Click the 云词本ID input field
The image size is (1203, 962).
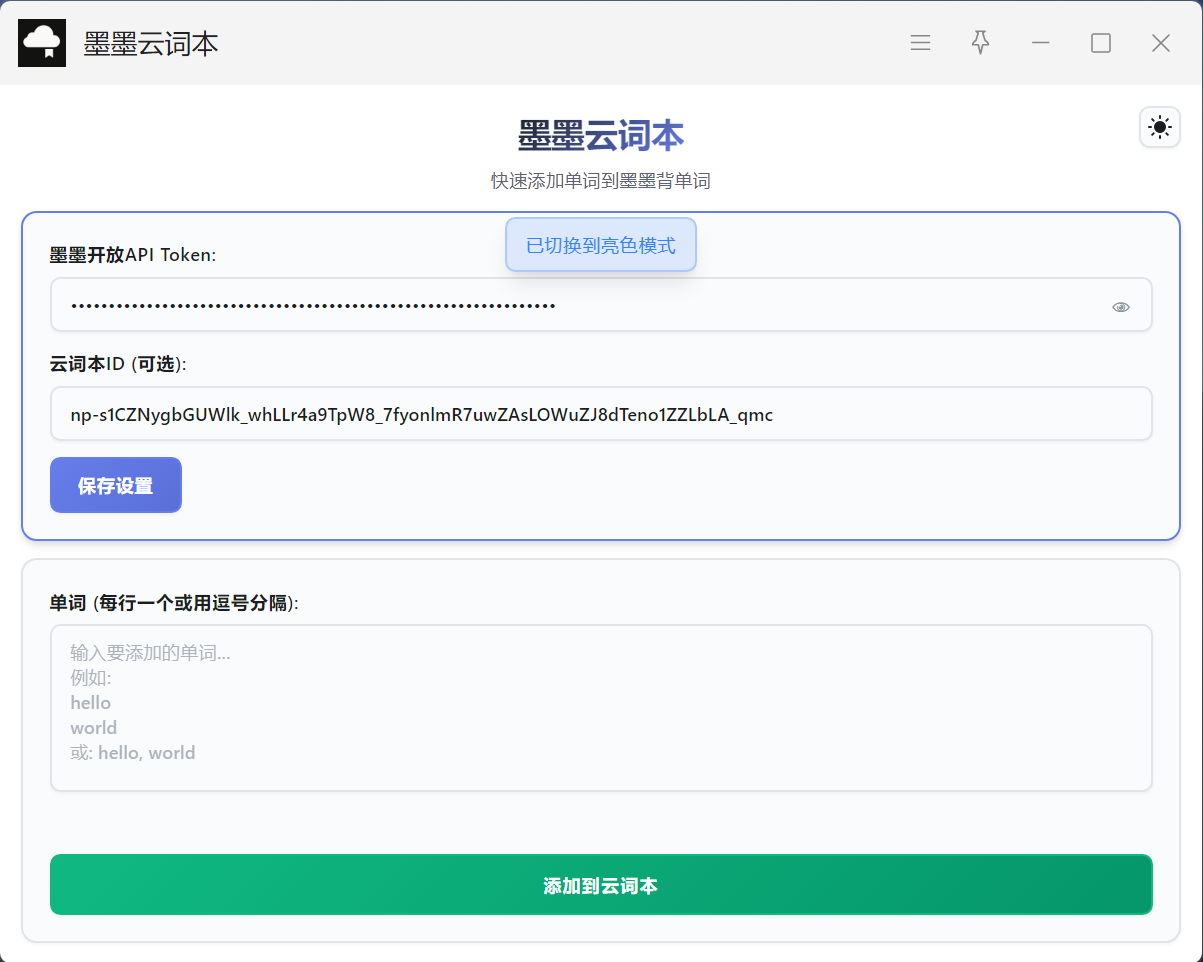pyautogui.click(x=601, y=414)
